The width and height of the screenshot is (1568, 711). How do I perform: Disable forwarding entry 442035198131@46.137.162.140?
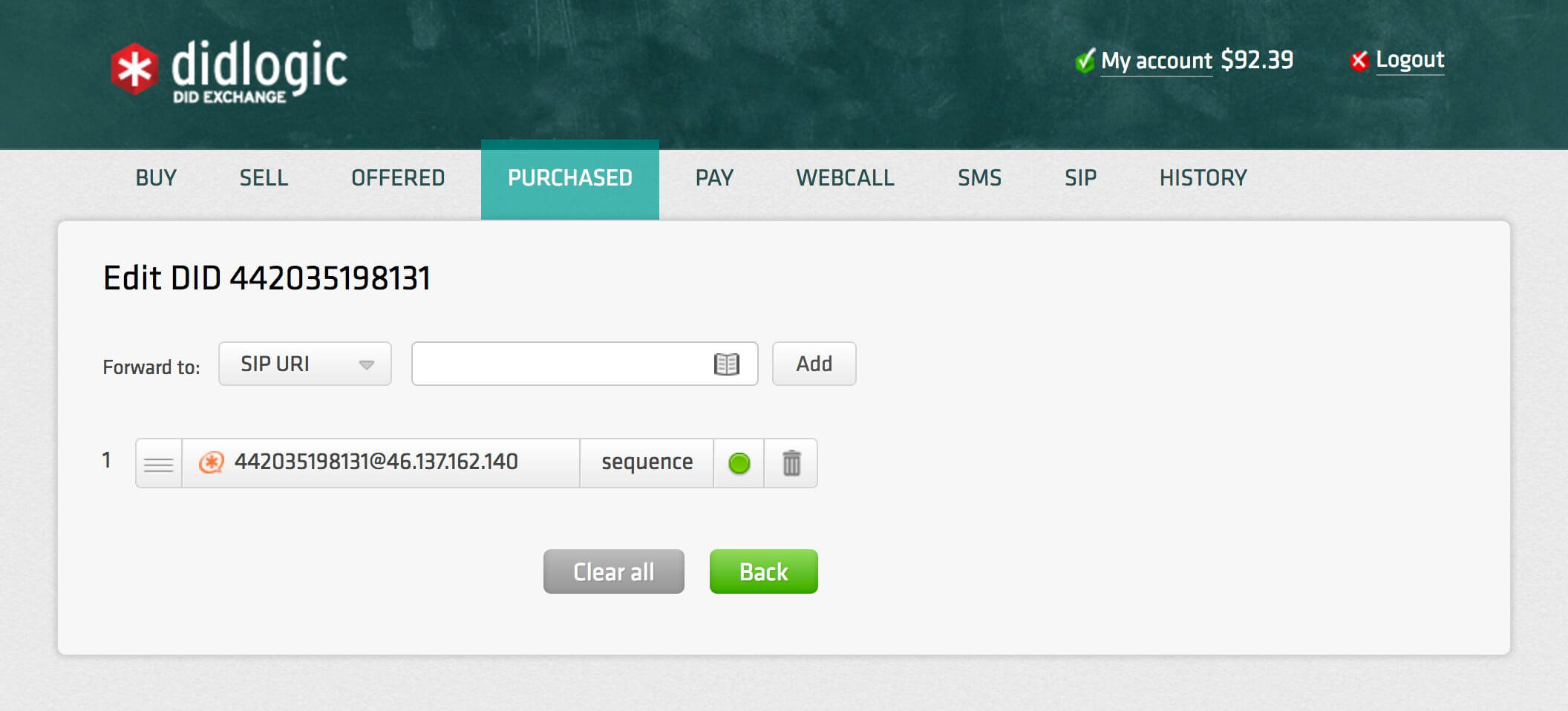pos(739,462)
